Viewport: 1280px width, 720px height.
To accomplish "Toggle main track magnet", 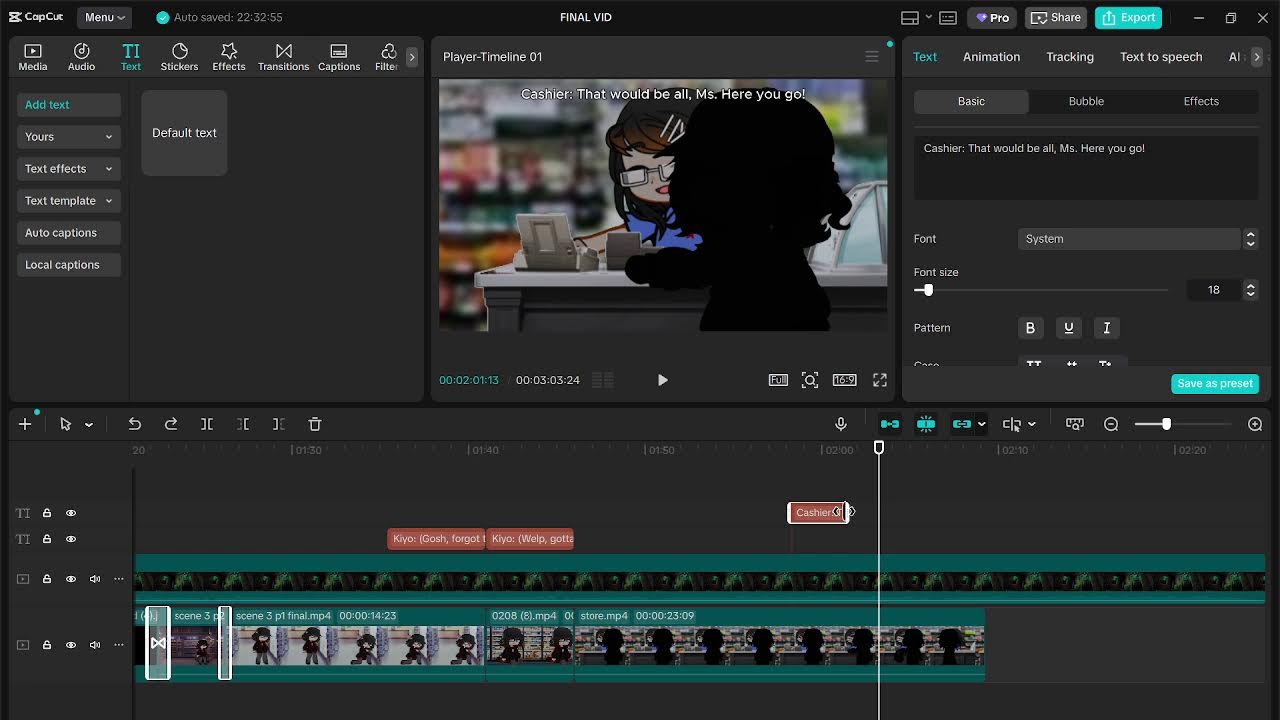I will click(x=890, y=424).
